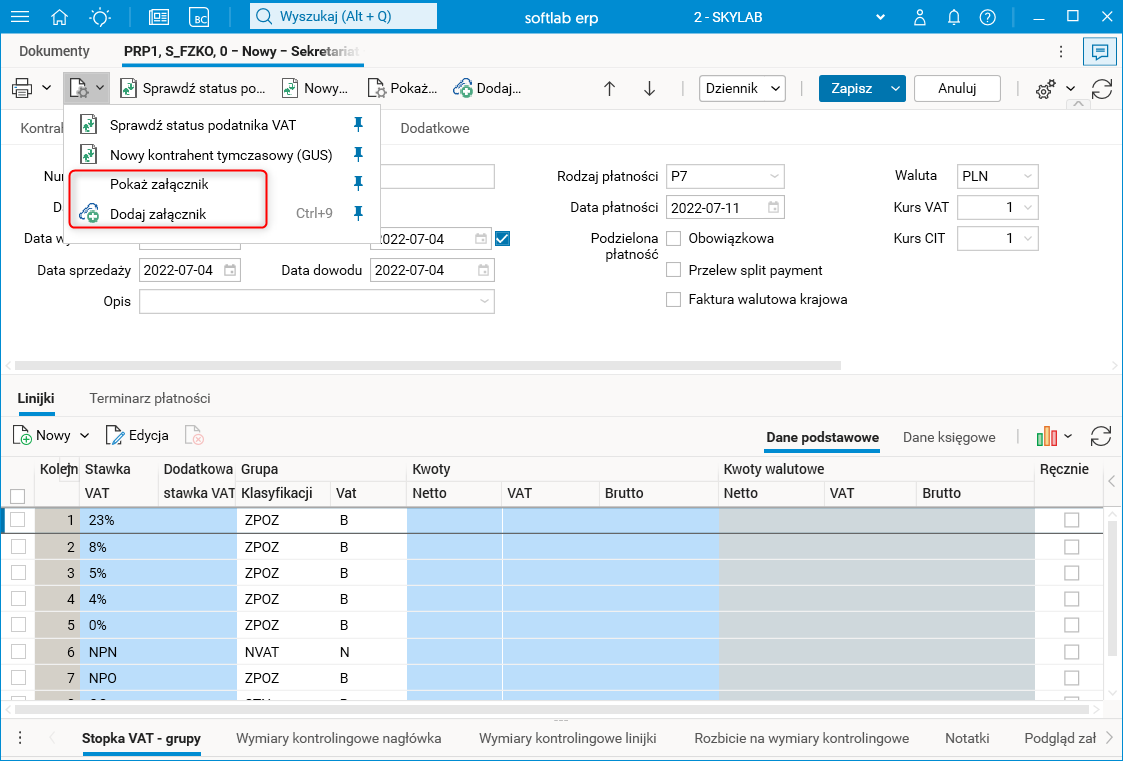
Task: Click the move up arrow icon
Action: pos(609,88)
